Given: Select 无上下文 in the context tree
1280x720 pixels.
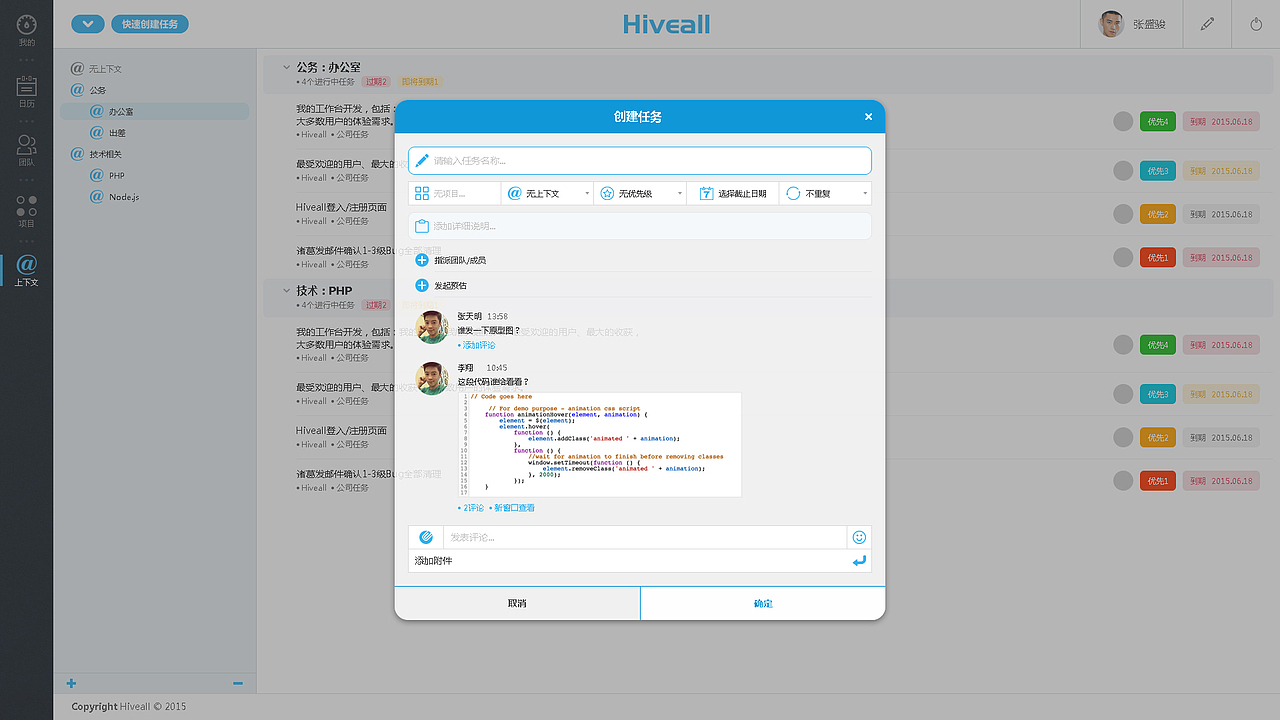Looking at the screenshot, I should 96,69.
